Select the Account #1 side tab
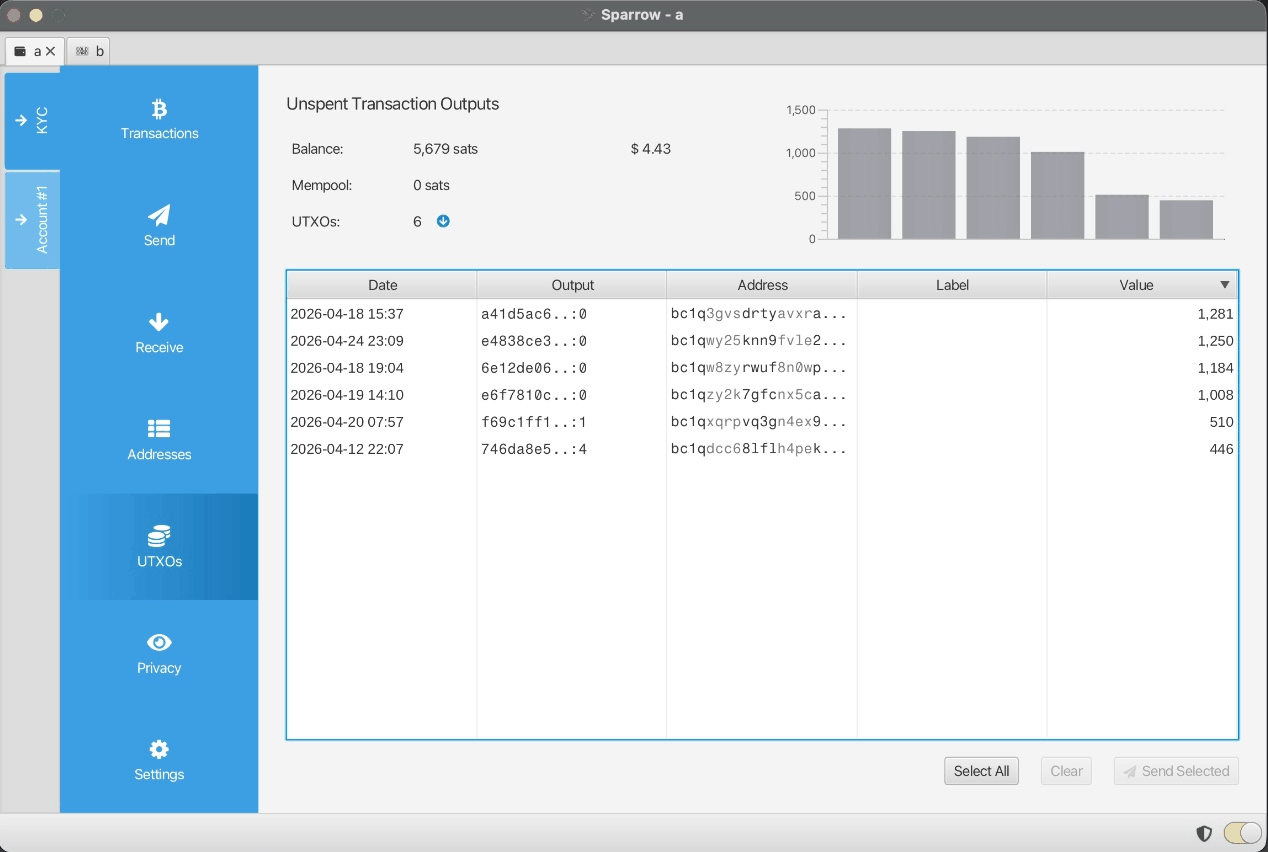 (x=33, y=220)
